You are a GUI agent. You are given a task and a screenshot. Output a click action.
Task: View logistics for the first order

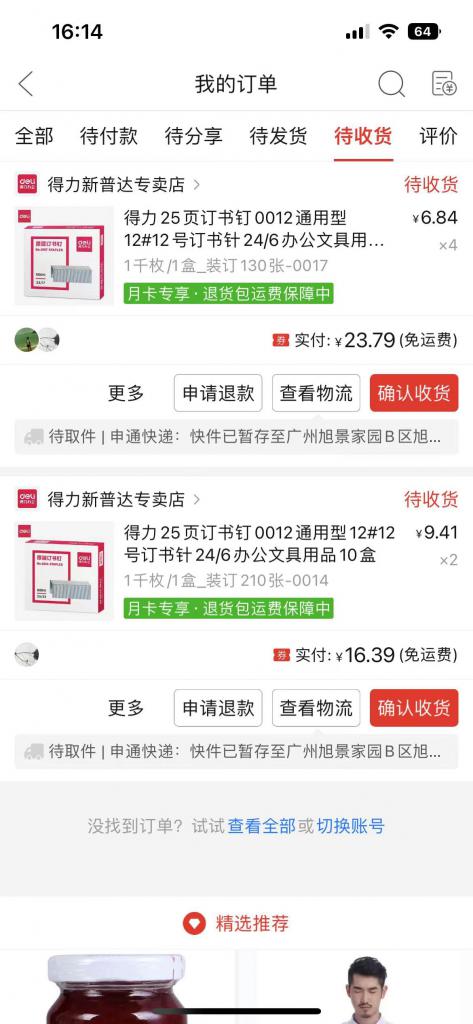click(316, 393)
